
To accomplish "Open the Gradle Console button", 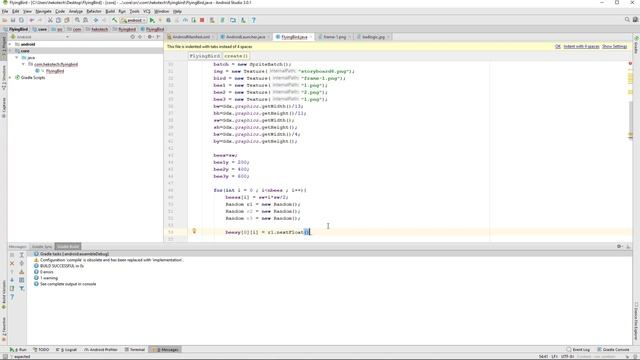I will 613,350.
